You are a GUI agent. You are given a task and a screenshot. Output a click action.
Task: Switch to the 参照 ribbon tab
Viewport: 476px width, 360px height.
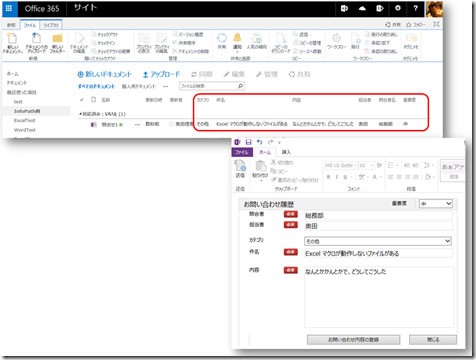[x=11, y=25]
